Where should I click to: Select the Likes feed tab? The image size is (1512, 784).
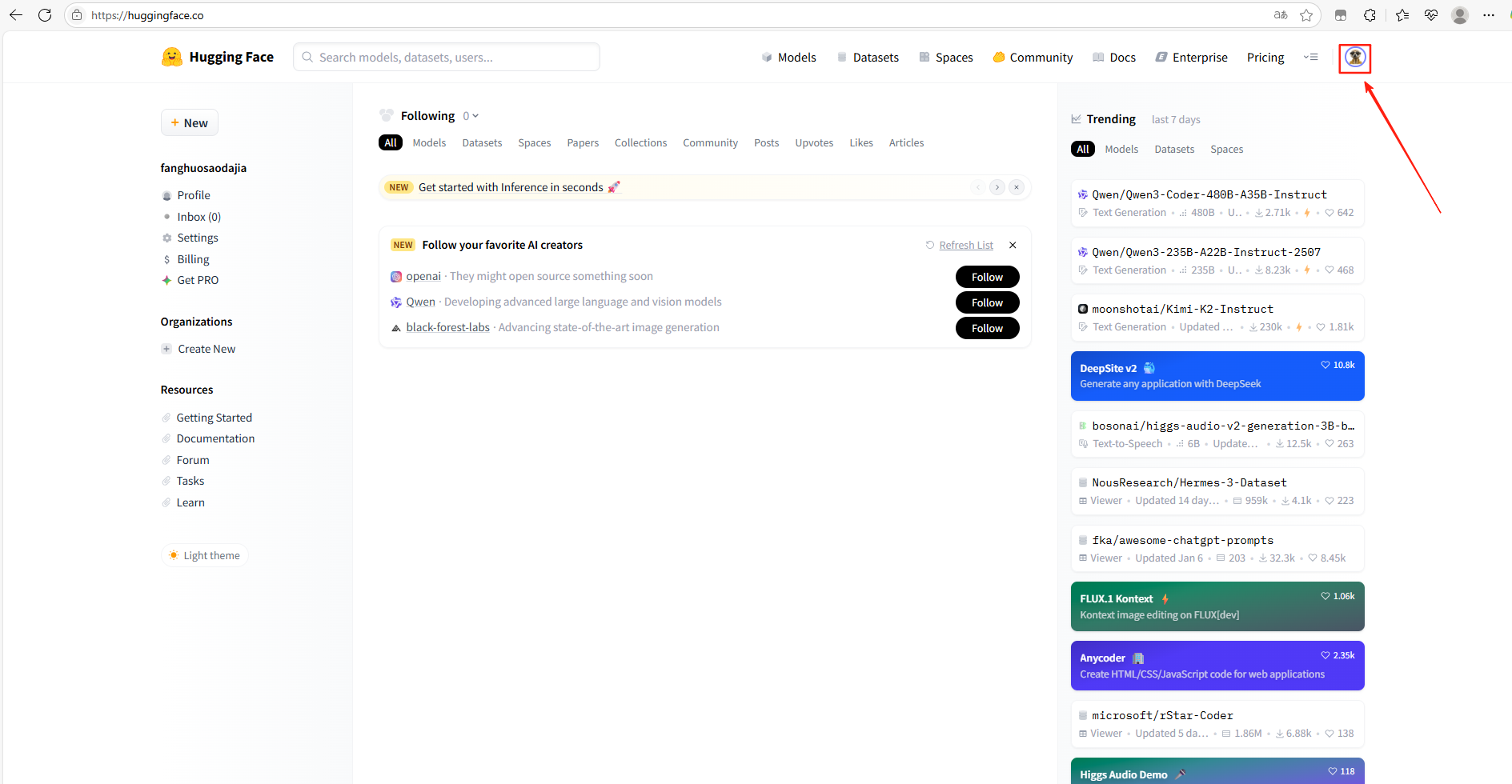click(x=861, y=143)
